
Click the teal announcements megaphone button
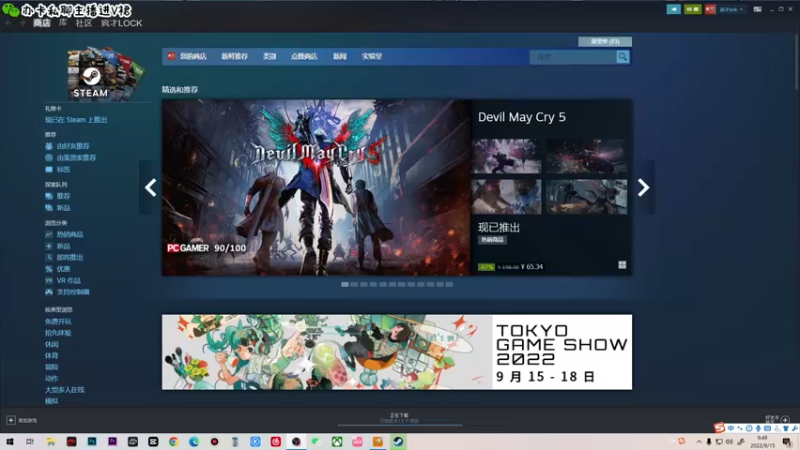click(x=673, y=9)
